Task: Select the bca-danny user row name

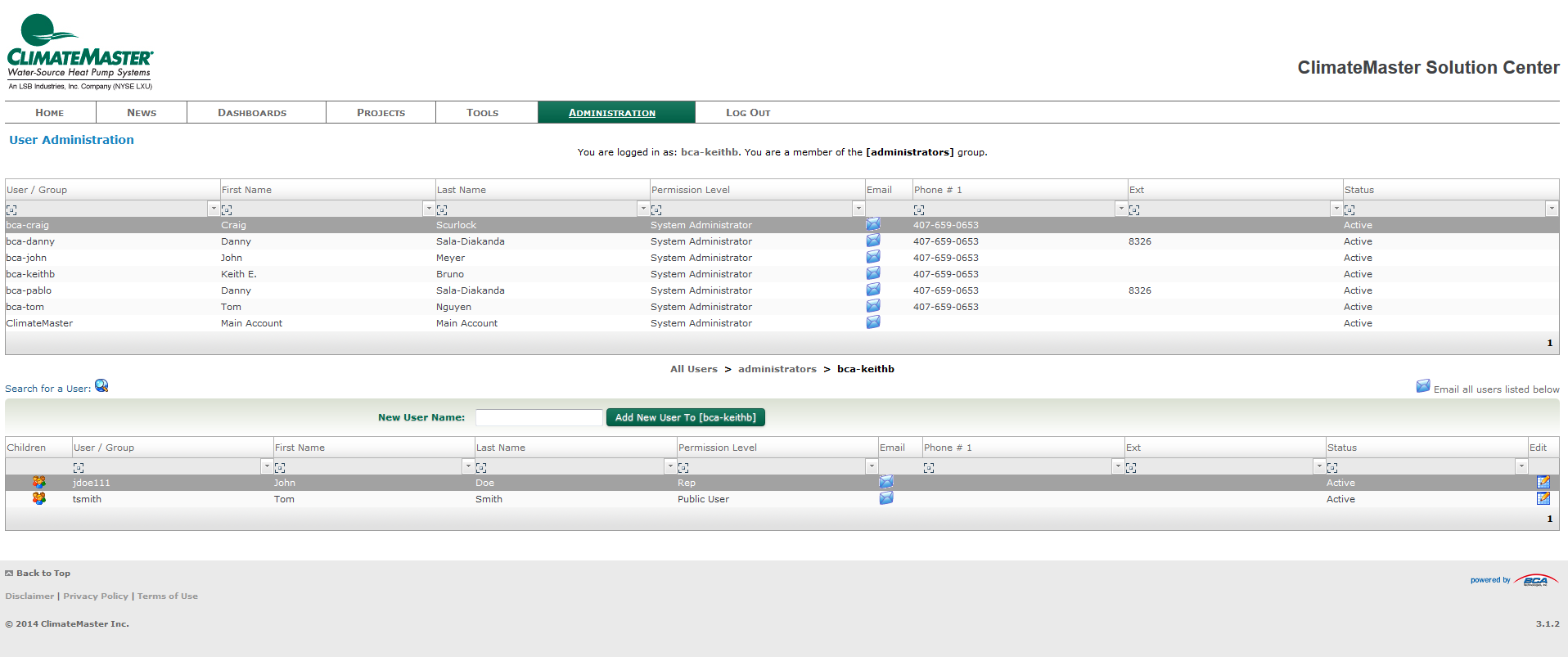Action: [x=30, y=241]
